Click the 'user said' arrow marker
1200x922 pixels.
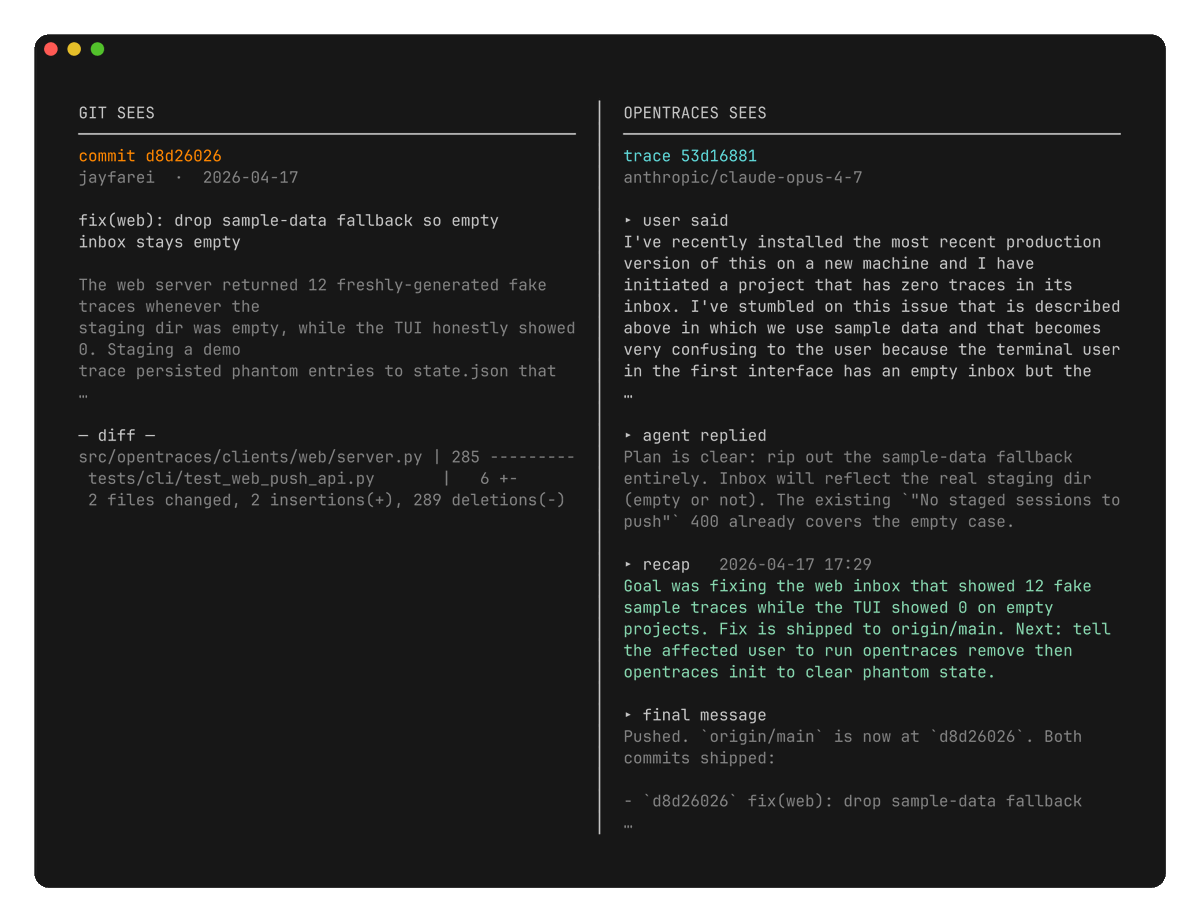pos(628,220)
